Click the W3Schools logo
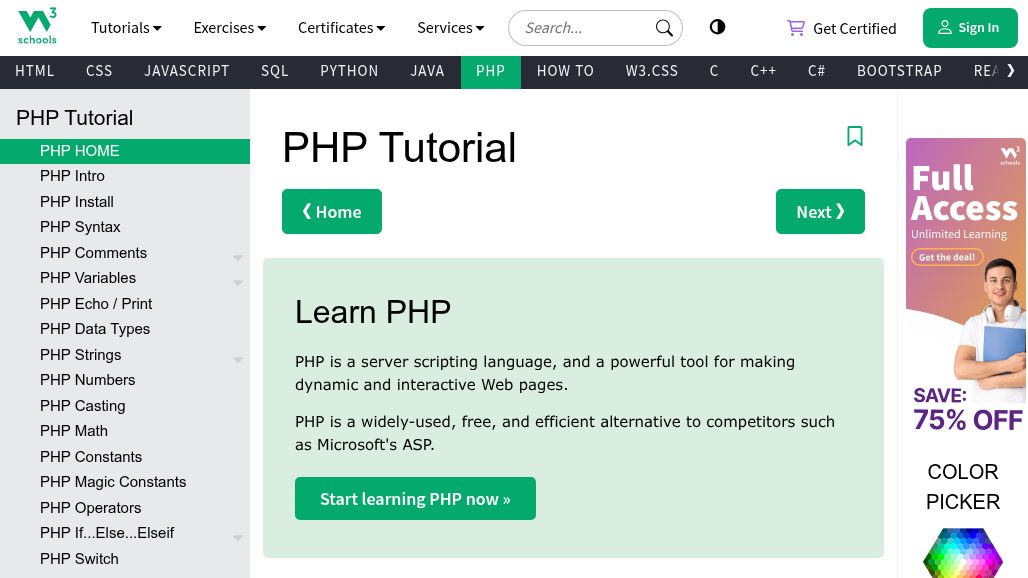The image size is (1028, 578). click(37, 27)
